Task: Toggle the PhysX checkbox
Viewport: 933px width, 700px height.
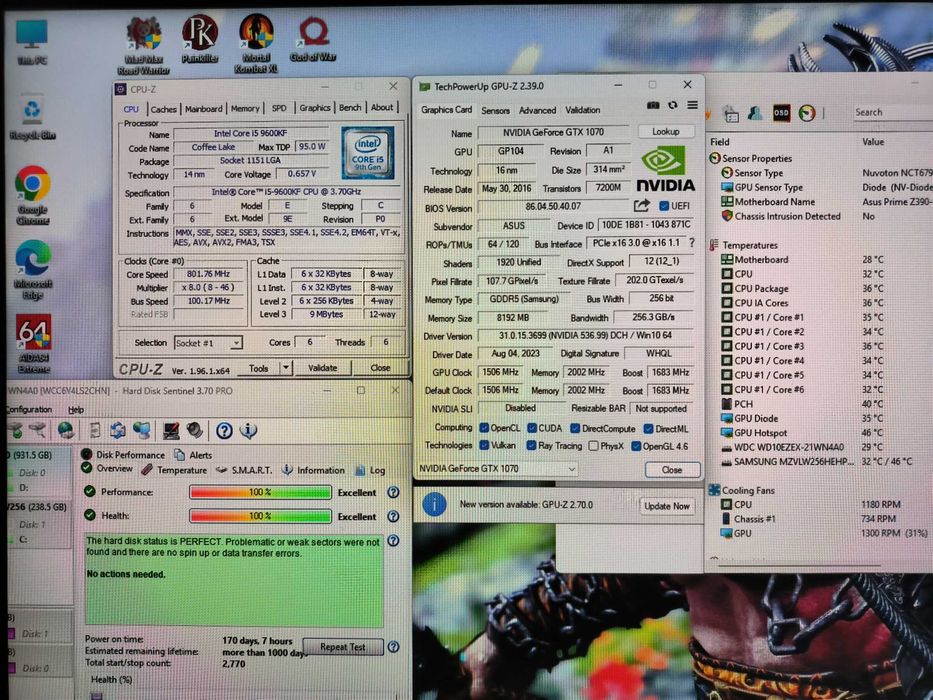Action: point(593,446)
